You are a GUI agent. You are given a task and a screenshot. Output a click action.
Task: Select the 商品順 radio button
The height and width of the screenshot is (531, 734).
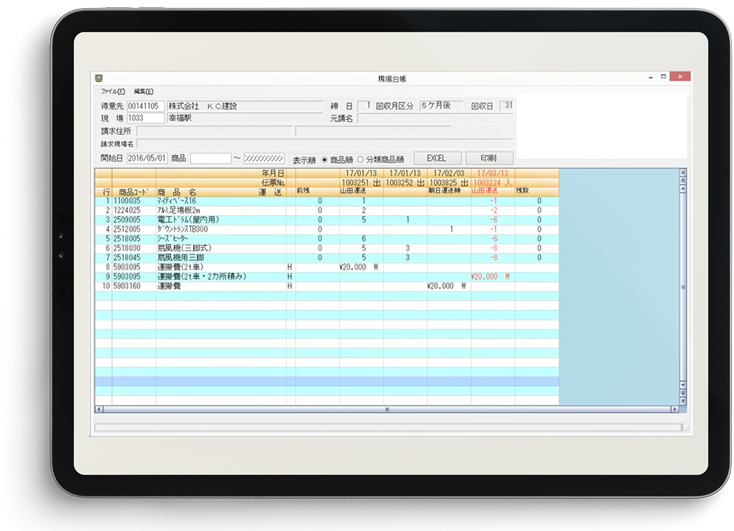(x=324, y=160)
